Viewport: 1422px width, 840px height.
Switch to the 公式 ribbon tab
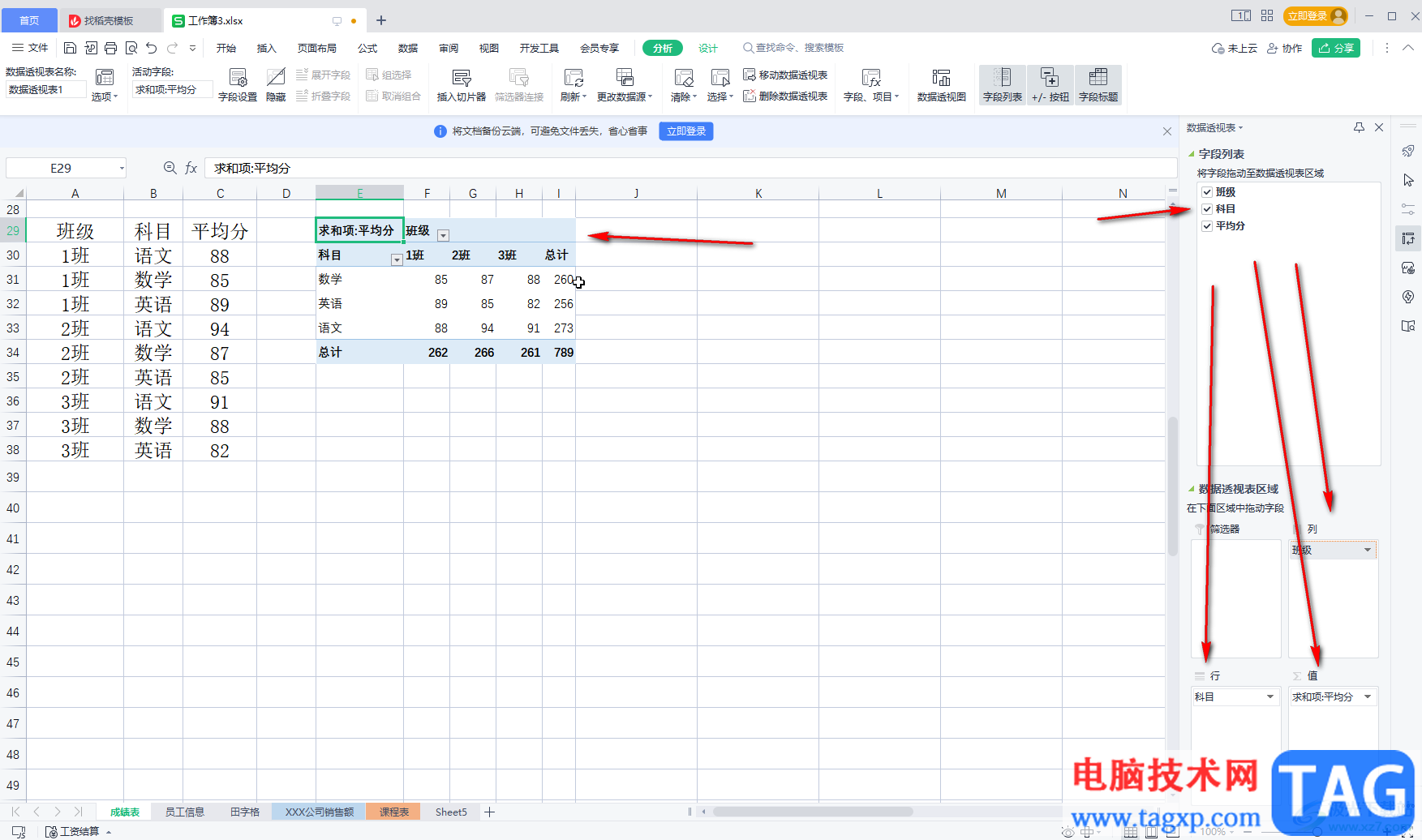point(367,48)
